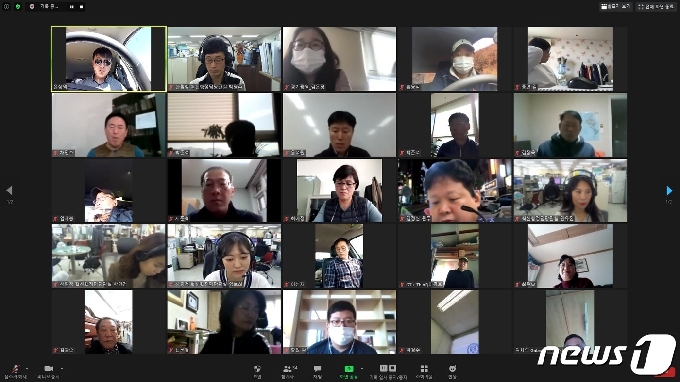This screenshot has width=680, height=382.
Task: Open the meeting info icon at top-left
Action: point(6,7)
